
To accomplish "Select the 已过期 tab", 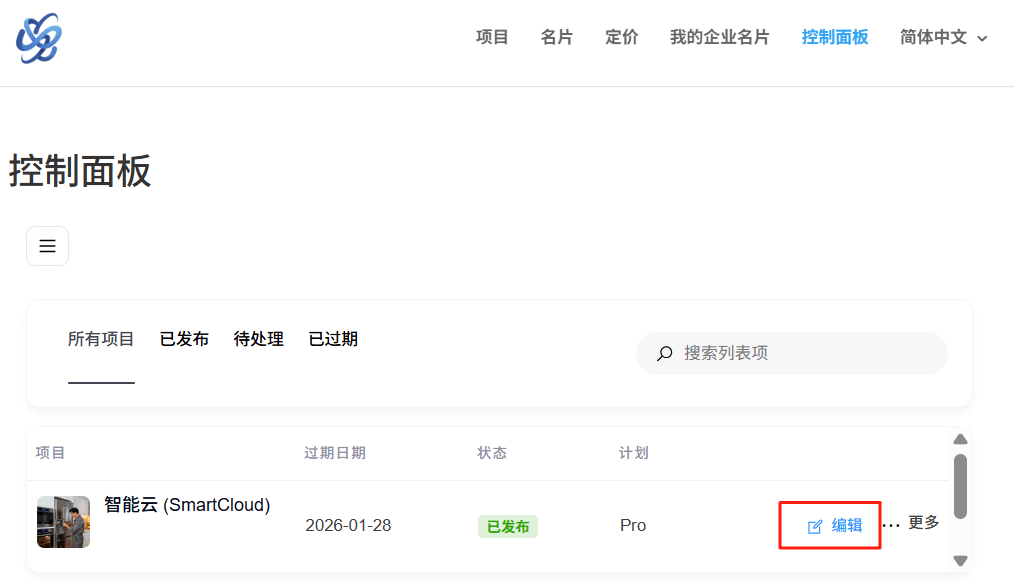I will pyautogui.click(x=333, y=339).
